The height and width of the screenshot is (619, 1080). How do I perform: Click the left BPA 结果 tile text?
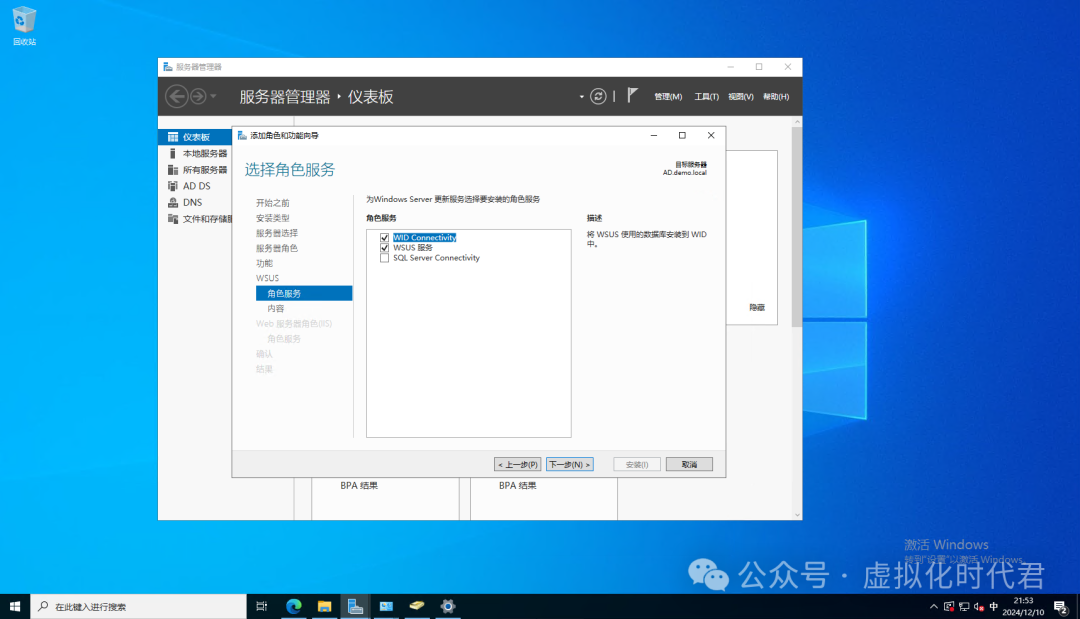(359, 486)
